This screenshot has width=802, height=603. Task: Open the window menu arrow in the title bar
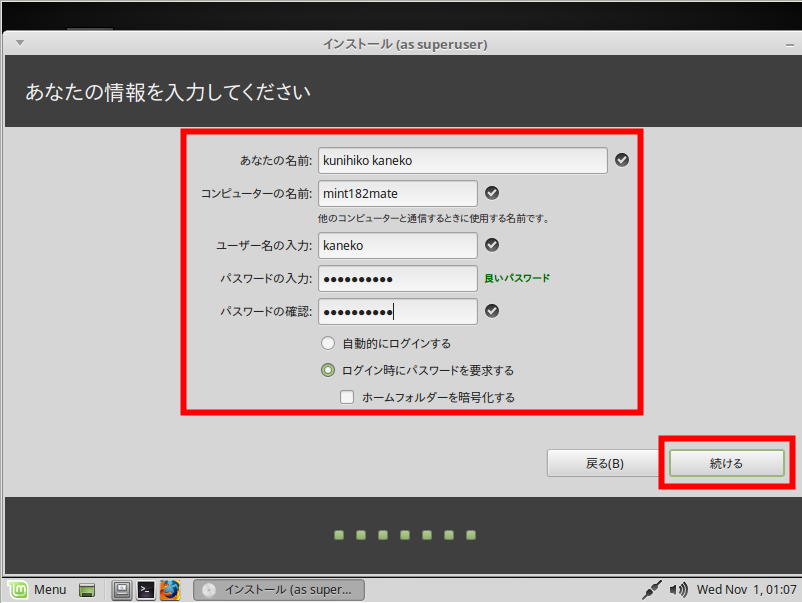[20, 43]
